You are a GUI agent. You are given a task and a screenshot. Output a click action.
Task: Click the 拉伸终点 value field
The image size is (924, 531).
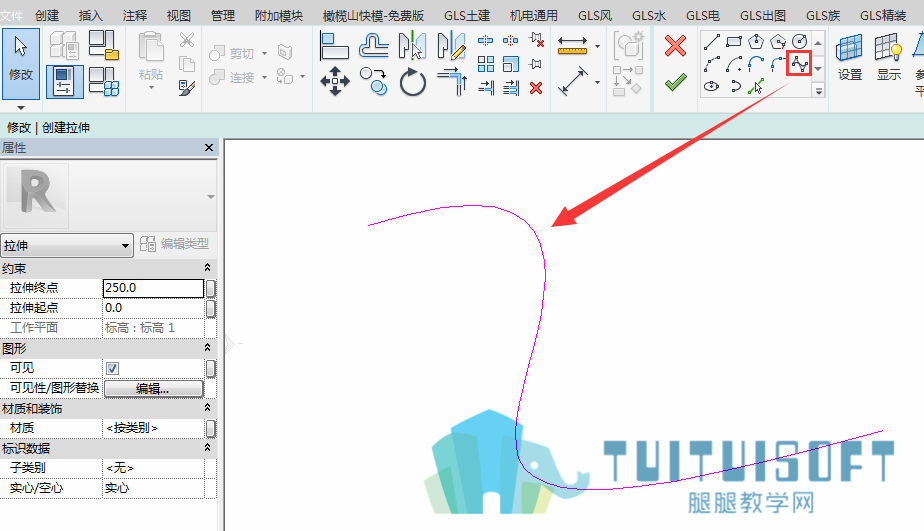(x=153, y=288)
